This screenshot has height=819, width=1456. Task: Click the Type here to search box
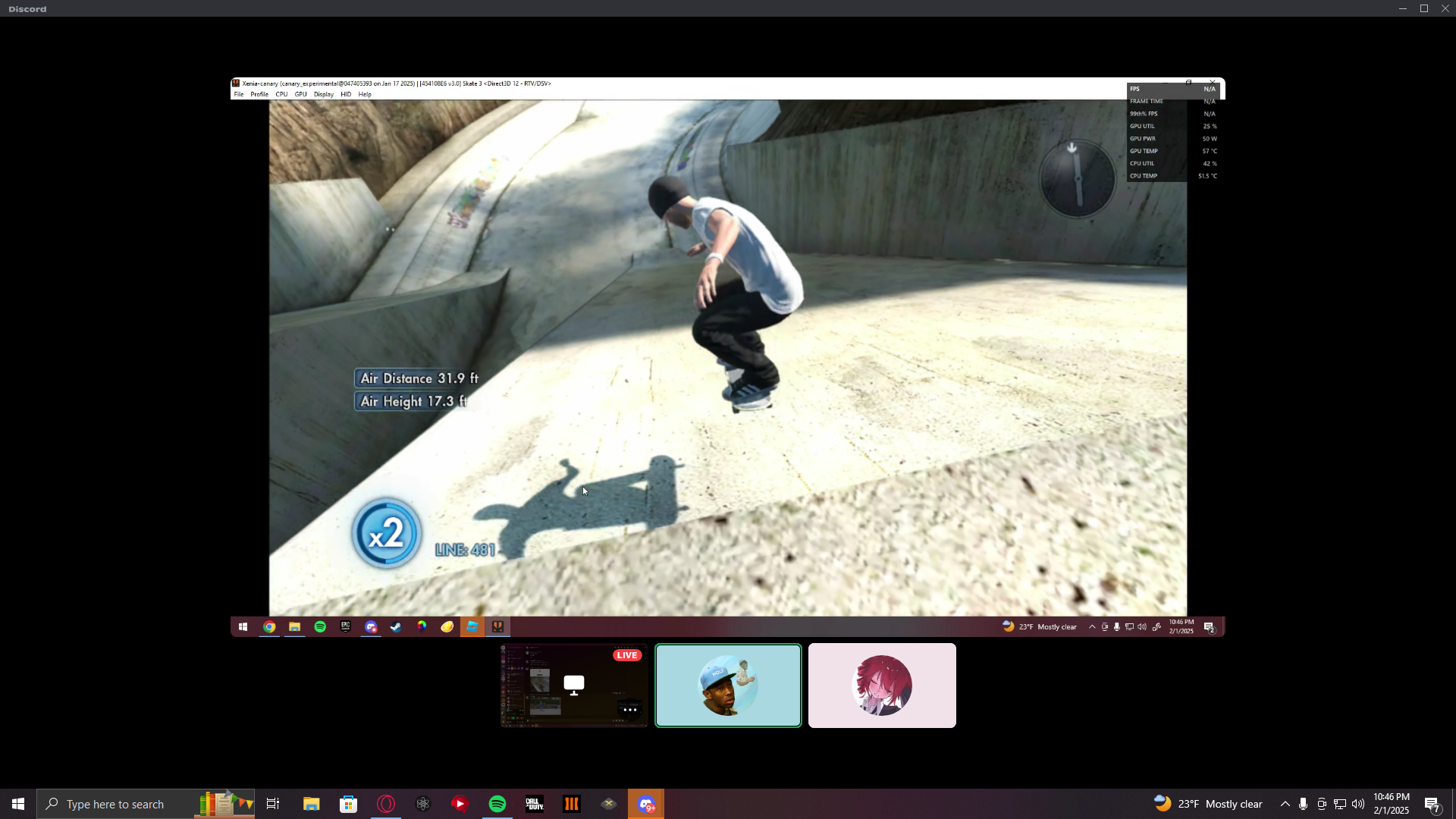coord(115,804)
